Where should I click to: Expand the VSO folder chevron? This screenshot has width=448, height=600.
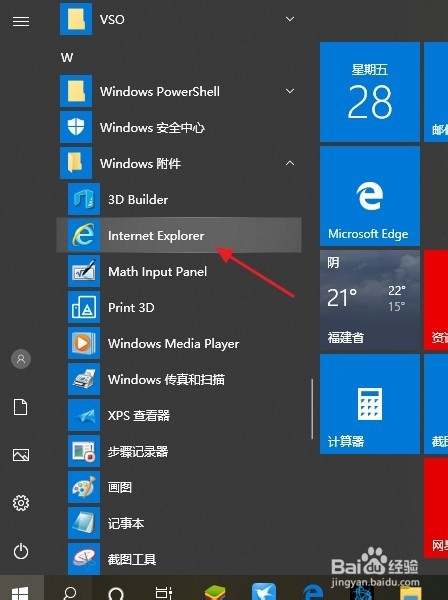(290, 19)
